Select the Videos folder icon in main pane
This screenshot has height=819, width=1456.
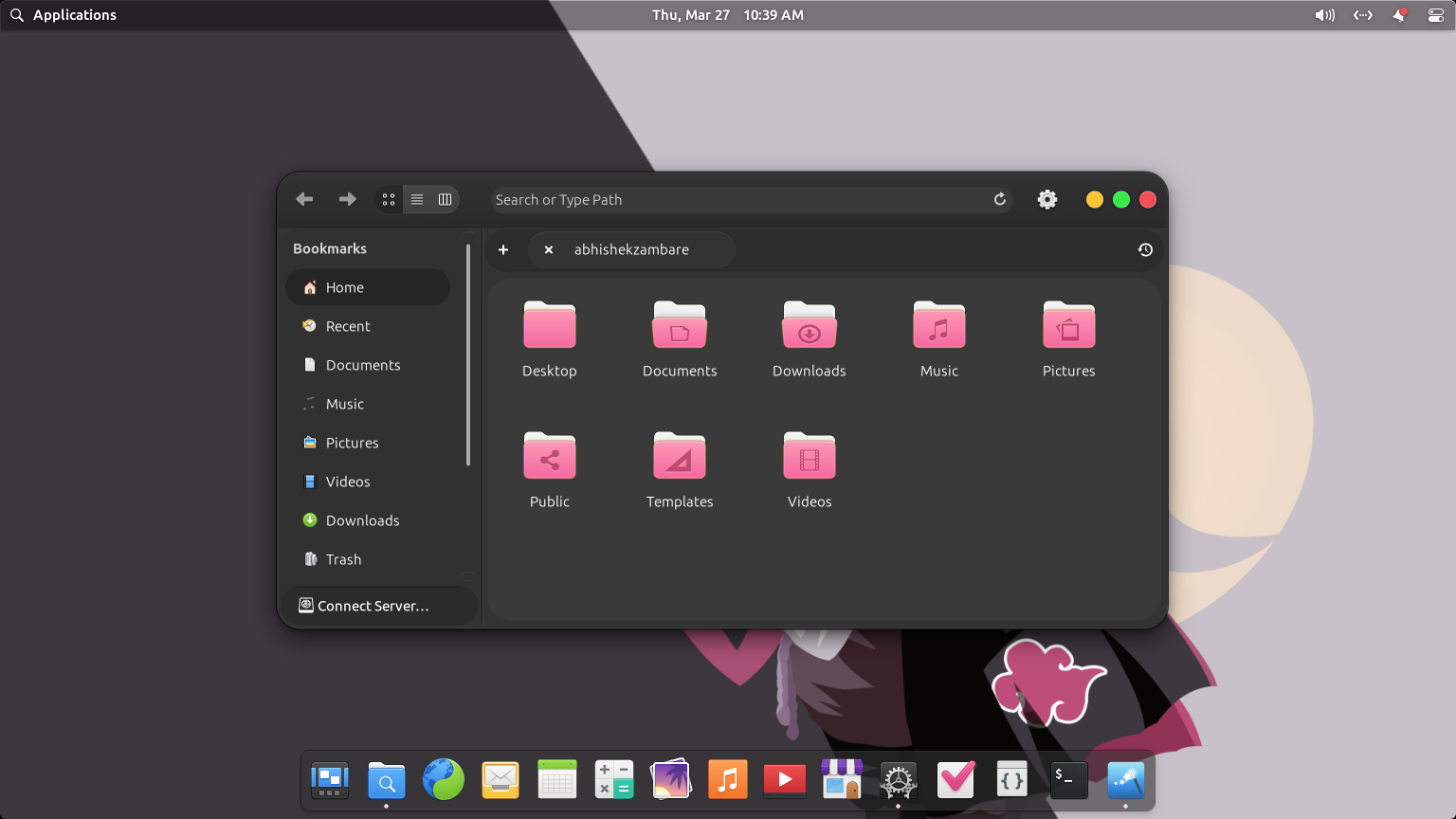coord(810,457)
